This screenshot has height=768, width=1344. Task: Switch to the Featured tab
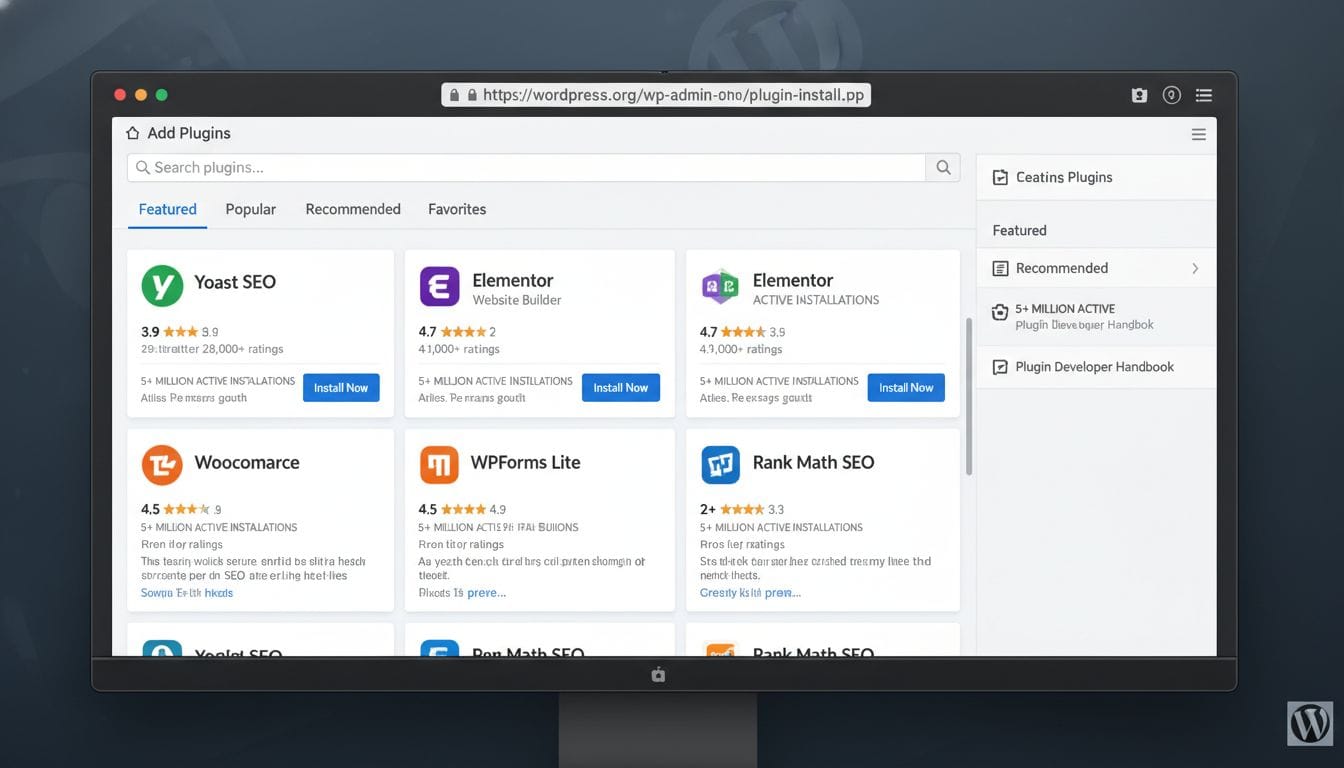pyautogui.click(x=168, y=209)
